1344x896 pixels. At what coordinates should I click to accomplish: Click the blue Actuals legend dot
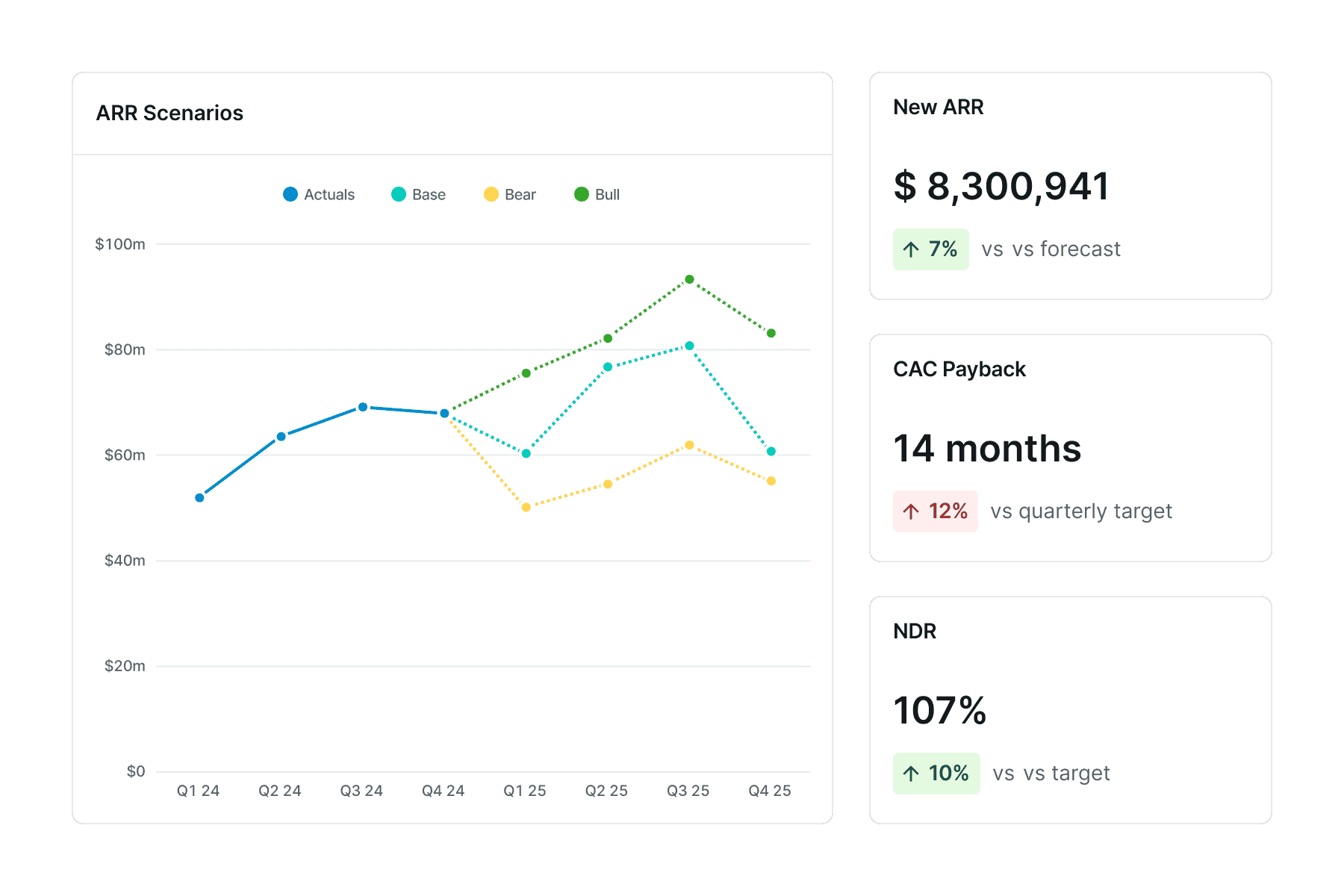(x=290, y=194)
